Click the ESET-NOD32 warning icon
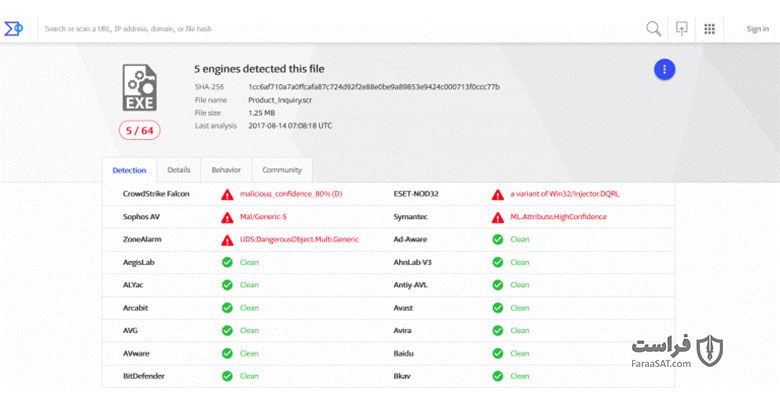 pyautogui.click(x=497, y=195)
